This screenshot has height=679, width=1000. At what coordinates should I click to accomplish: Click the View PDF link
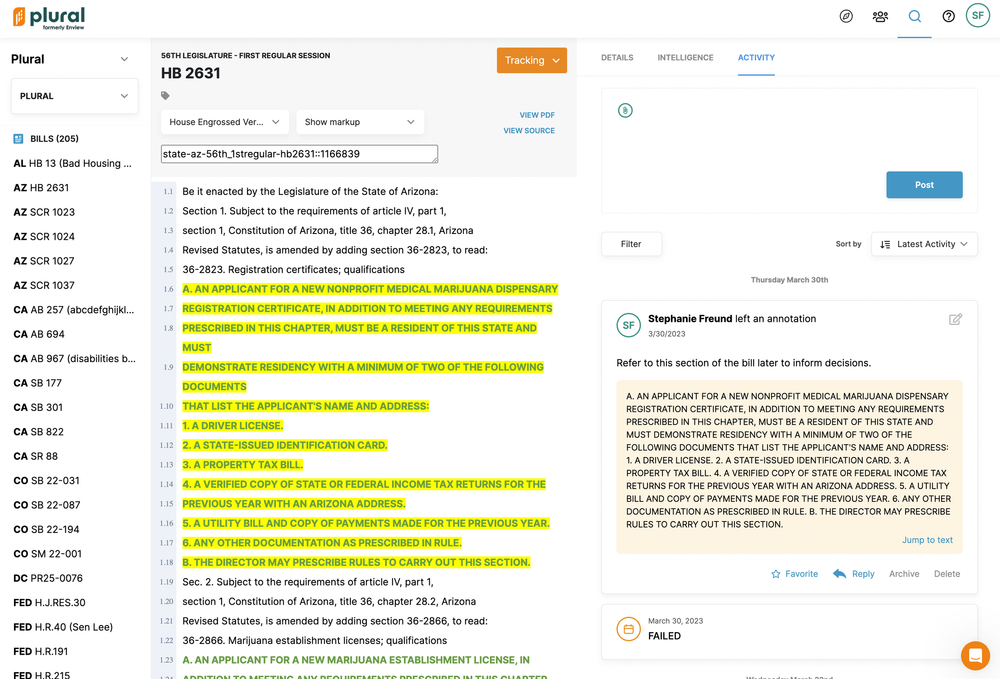537,115
